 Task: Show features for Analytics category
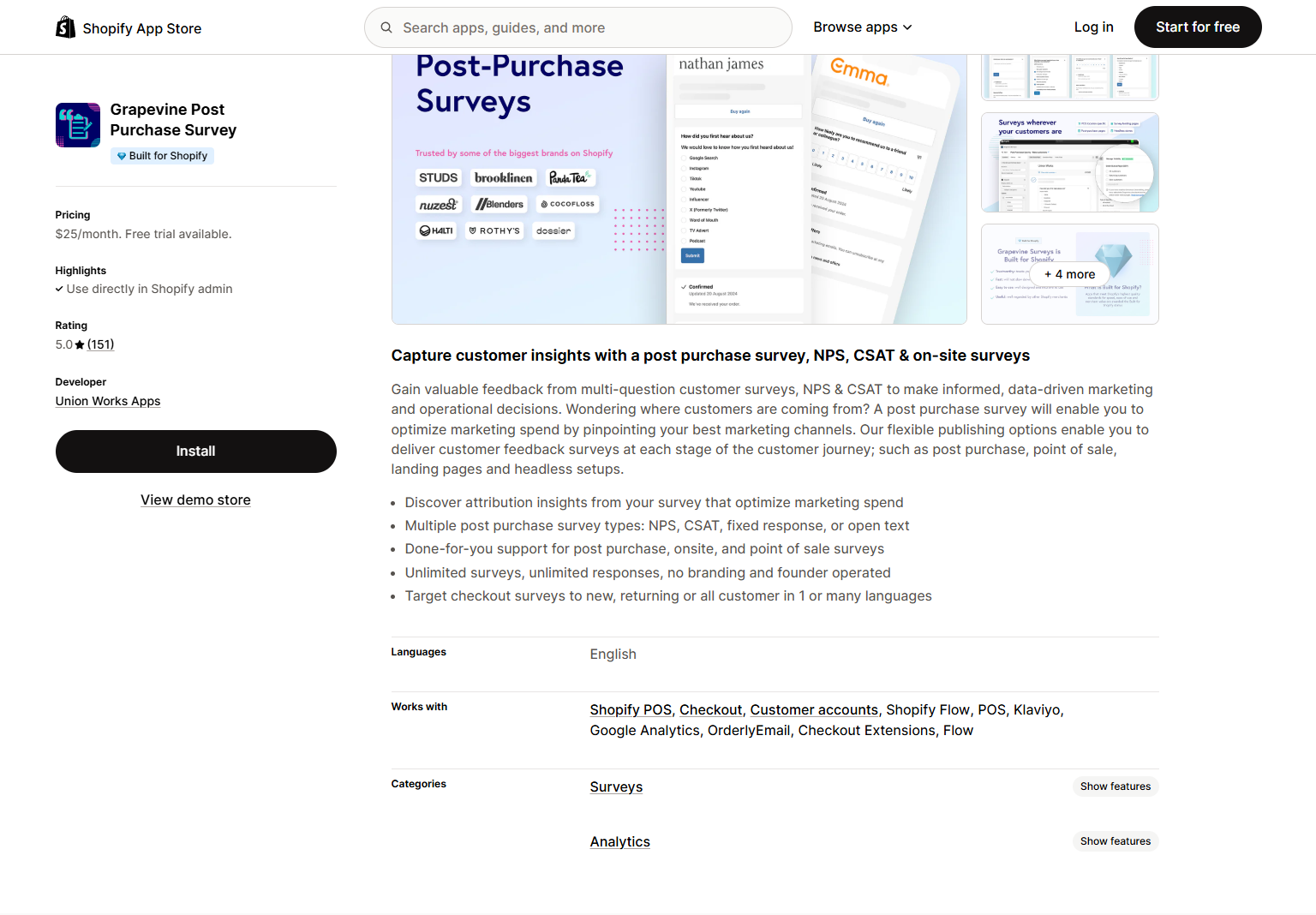coord(1115,841)
